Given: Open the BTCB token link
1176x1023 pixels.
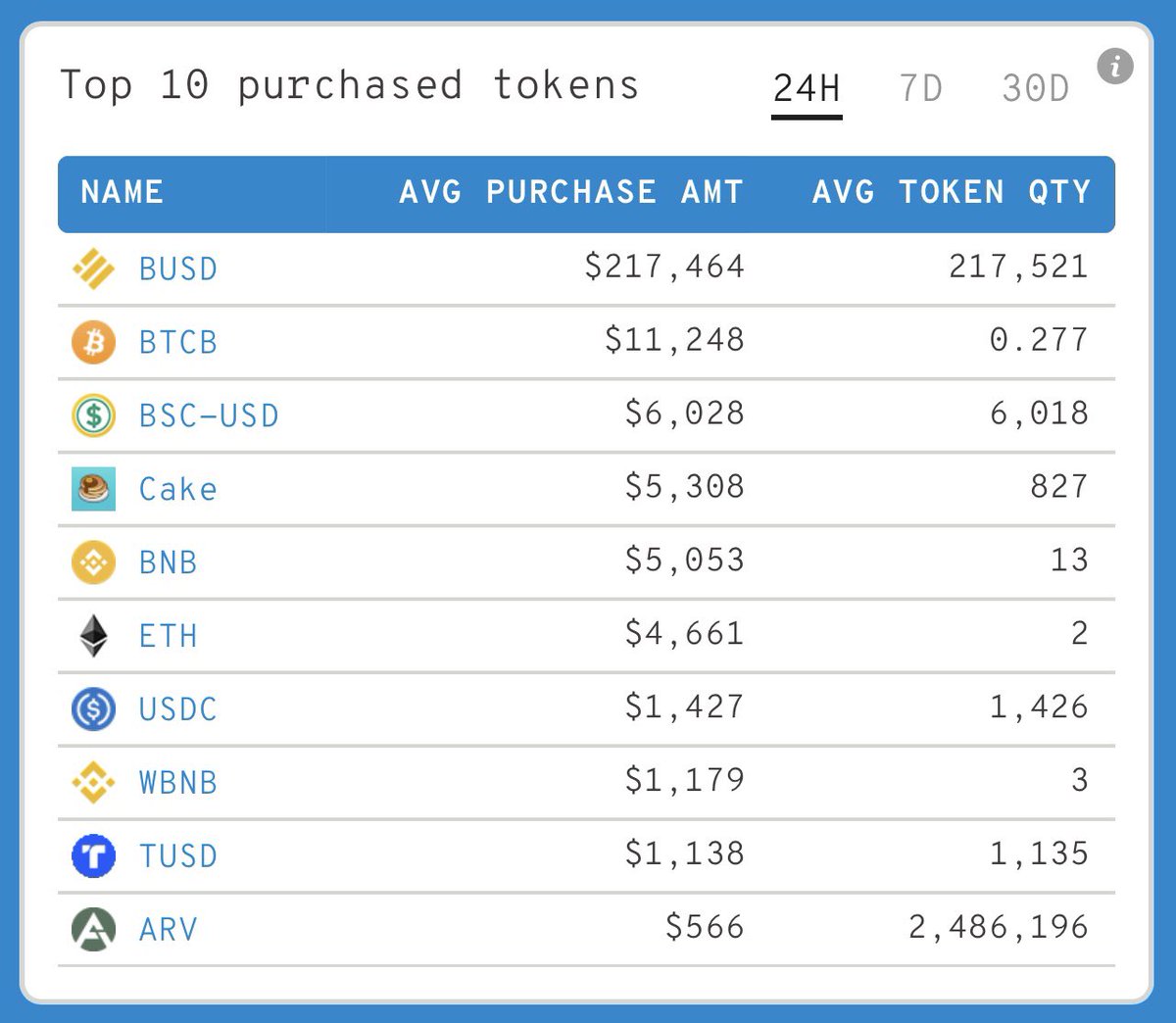Looking at the screenshot, I should click(177, 342).
